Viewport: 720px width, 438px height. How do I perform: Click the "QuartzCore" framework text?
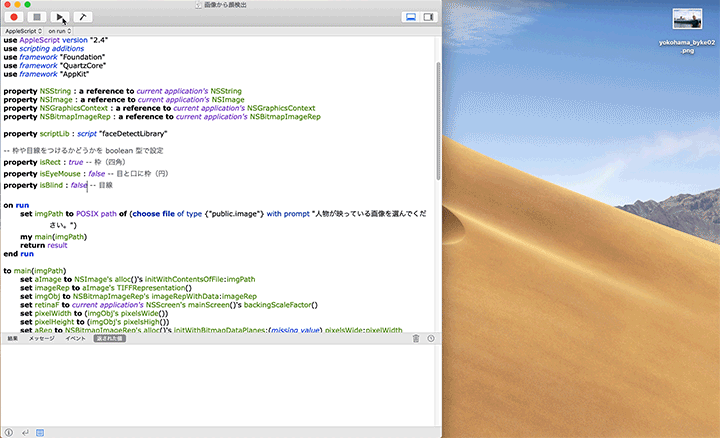83,66
